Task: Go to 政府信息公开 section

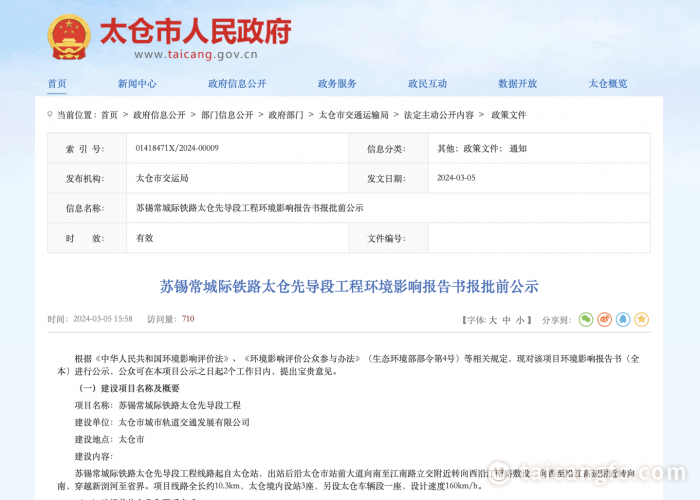Action: pyautogui.click(x=237, y=83)
